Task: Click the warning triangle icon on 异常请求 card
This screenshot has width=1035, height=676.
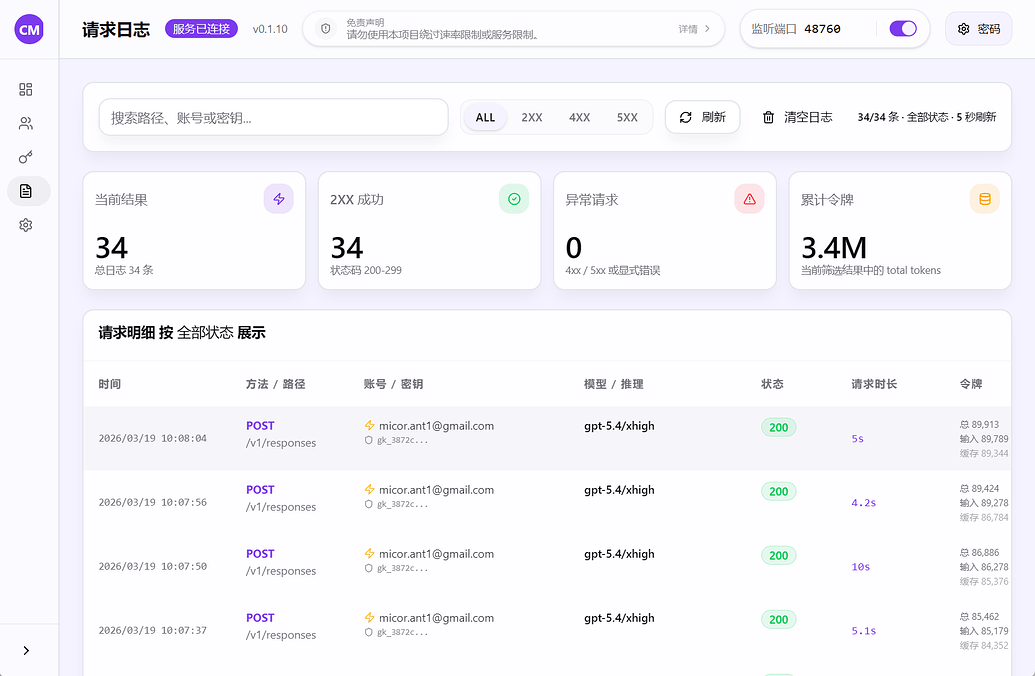Action: click(x=749, y=199)
